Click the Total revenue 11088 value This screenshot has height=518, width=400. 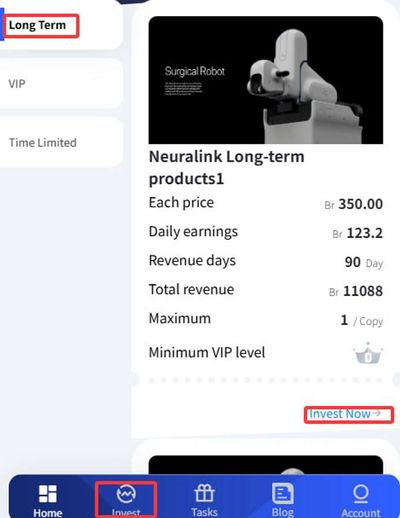[x=356, y=291]
